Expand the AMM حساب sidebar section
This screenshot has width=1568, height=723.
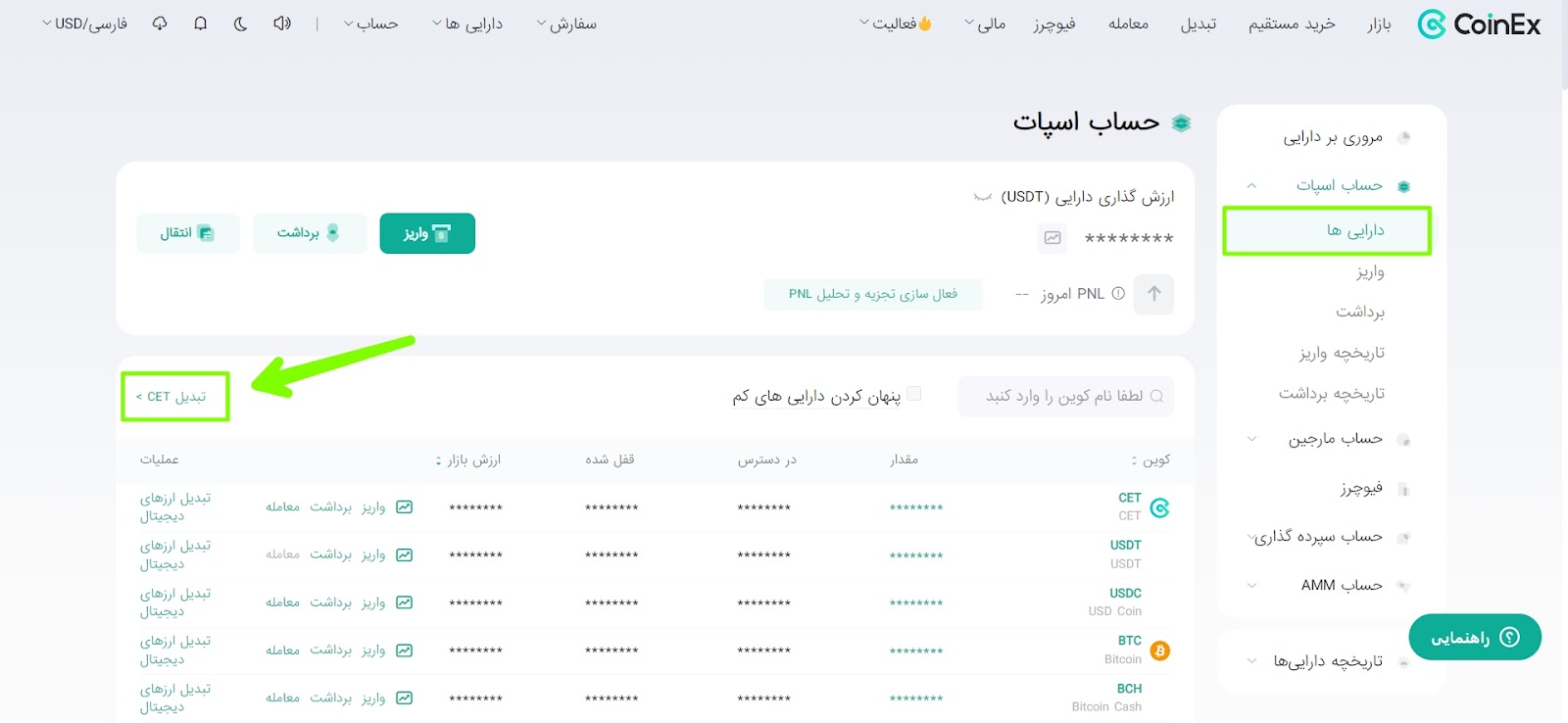1251,586
